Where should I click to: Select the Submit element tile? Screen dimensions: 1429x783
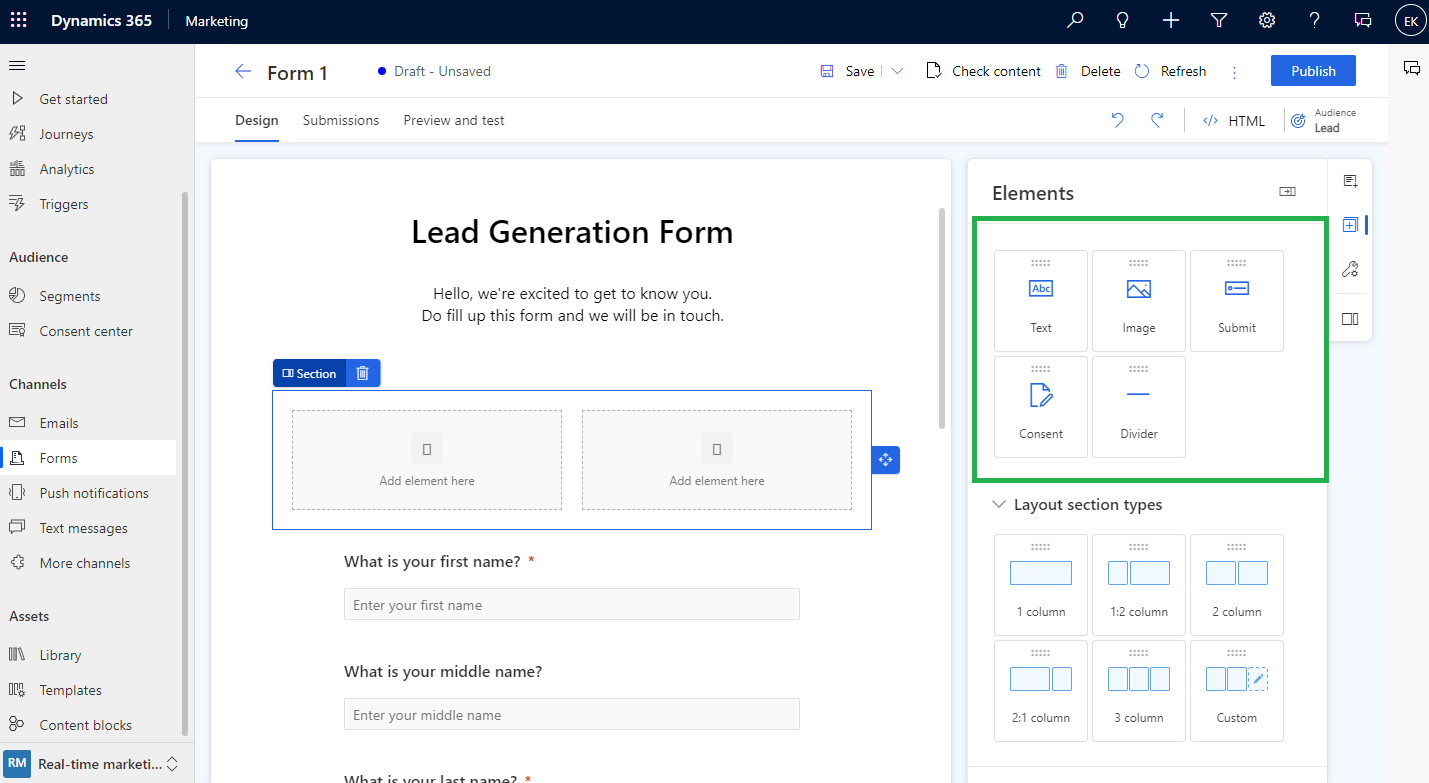[1237, 301]
